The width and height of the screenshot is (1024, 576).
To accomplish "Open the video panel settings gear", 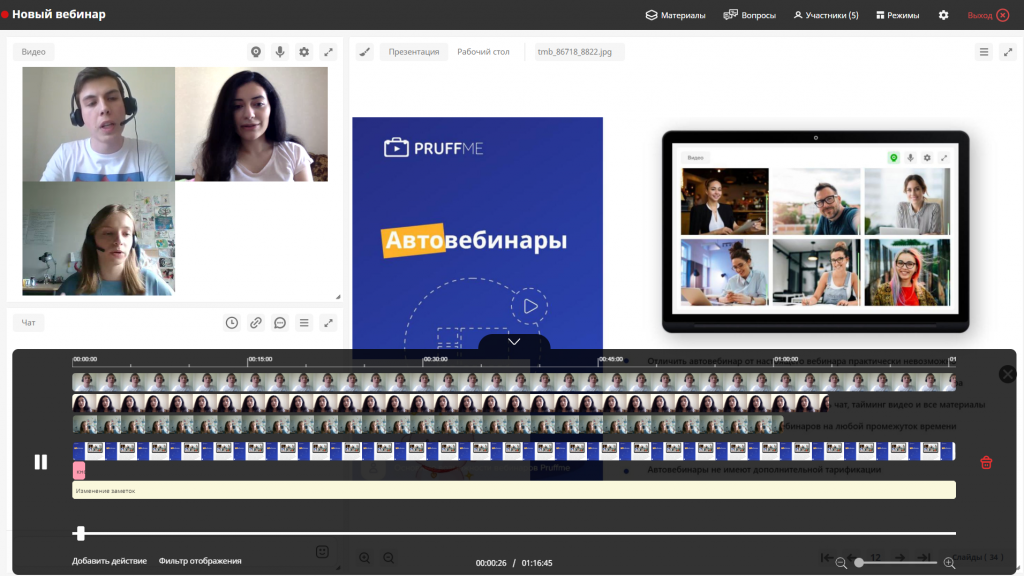I will (x=304, y=51).
